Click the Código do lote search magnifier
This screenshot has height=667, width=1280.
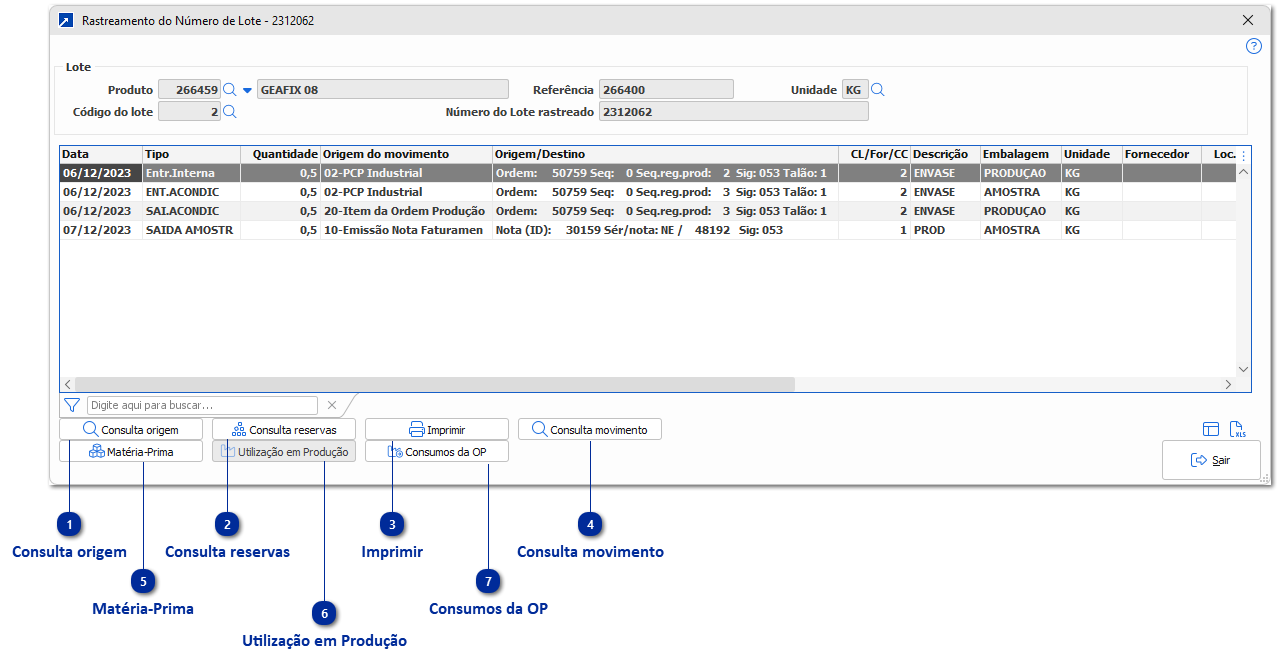click(229, 112)
